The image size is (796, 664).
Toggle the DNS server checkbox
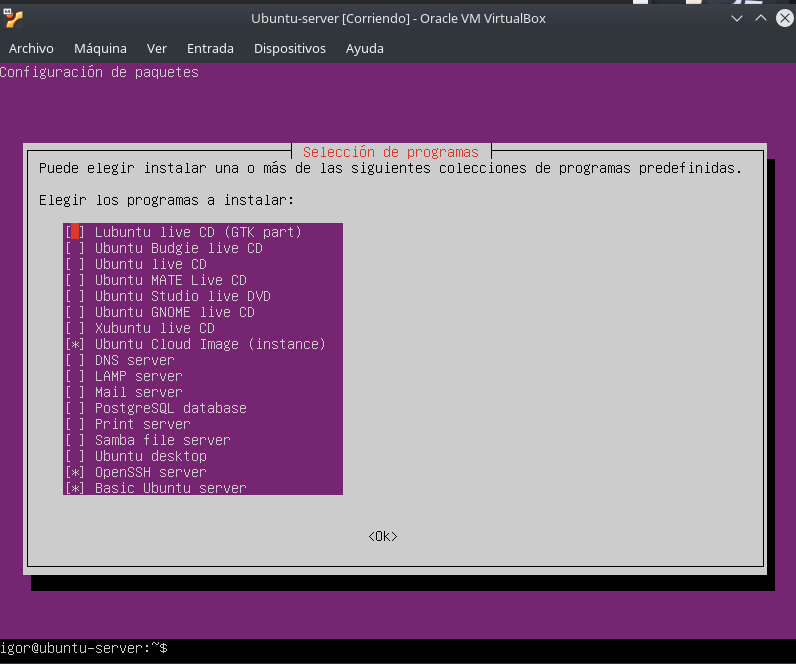click(75, 360)
